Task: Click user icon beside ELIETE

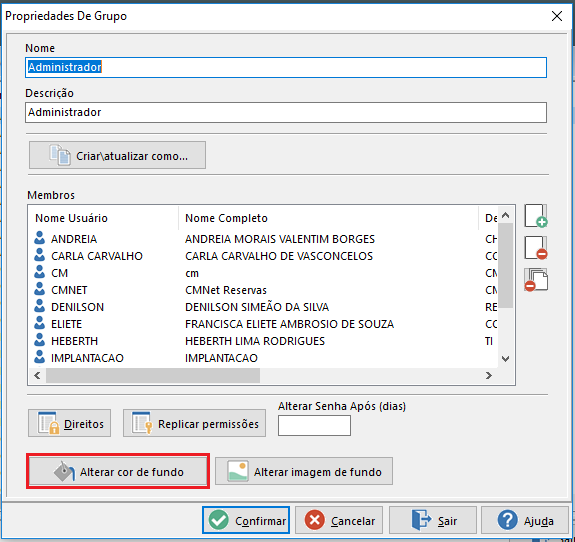Action: [x=39, y=323]
